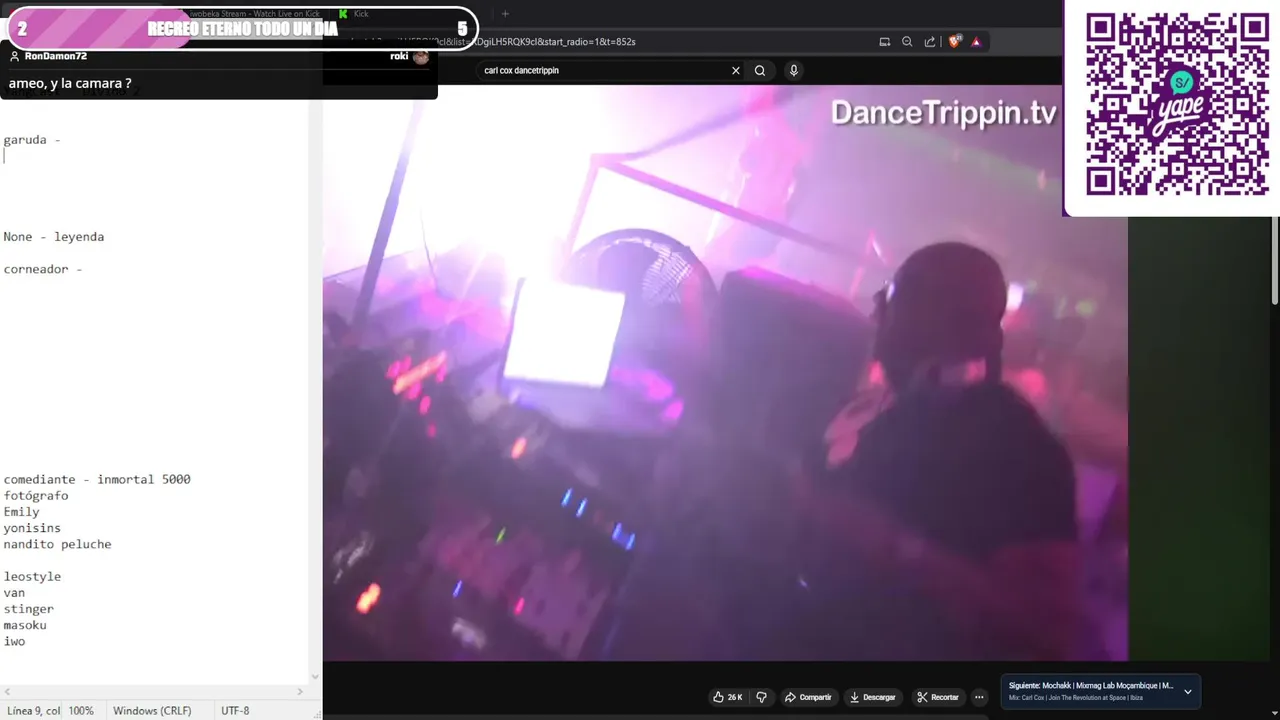Clear the YouTube search box with X
Image resolution: width=1280 pixels, height=720 pixels.
736,71
